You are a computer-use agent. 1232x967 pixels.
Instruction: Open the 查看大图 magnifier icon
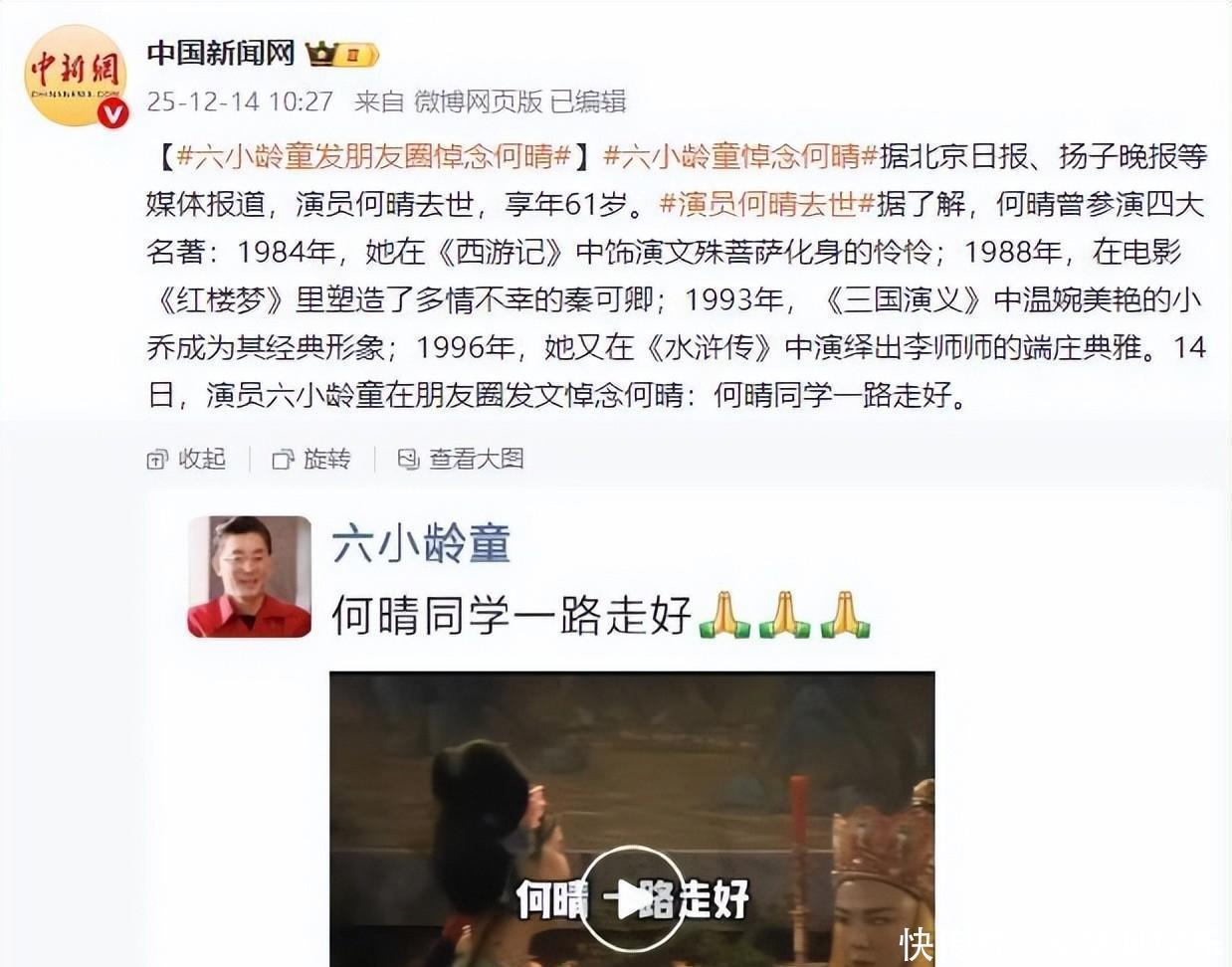[x=408, y=460]
